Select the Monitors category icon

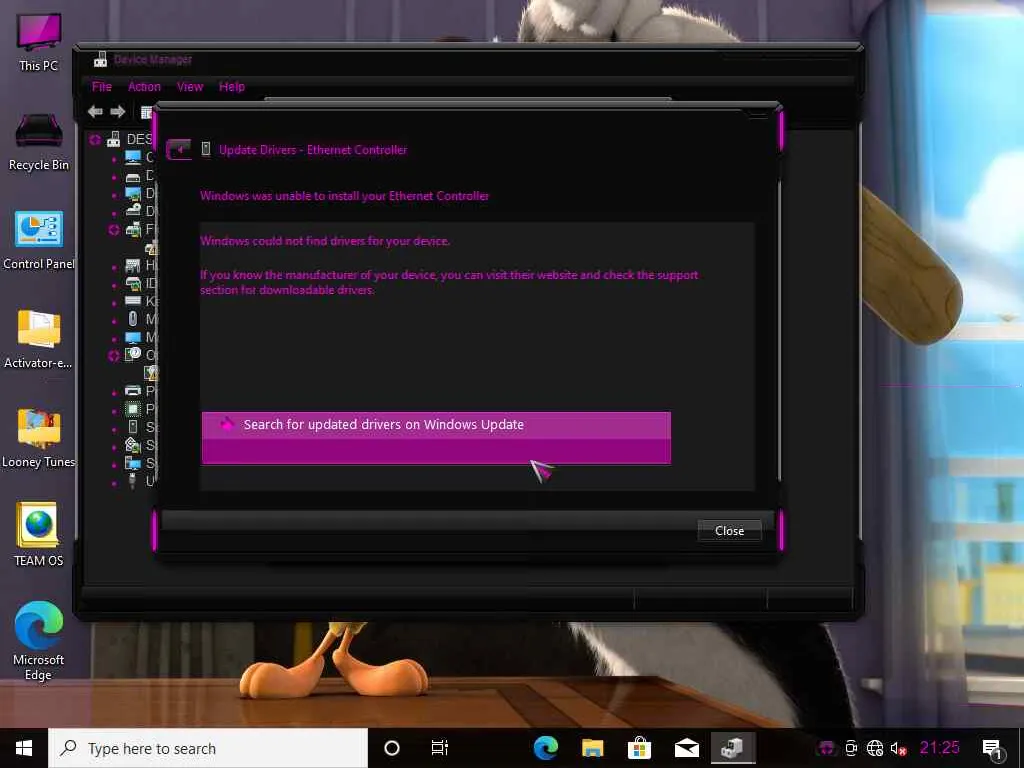point(133,338)
